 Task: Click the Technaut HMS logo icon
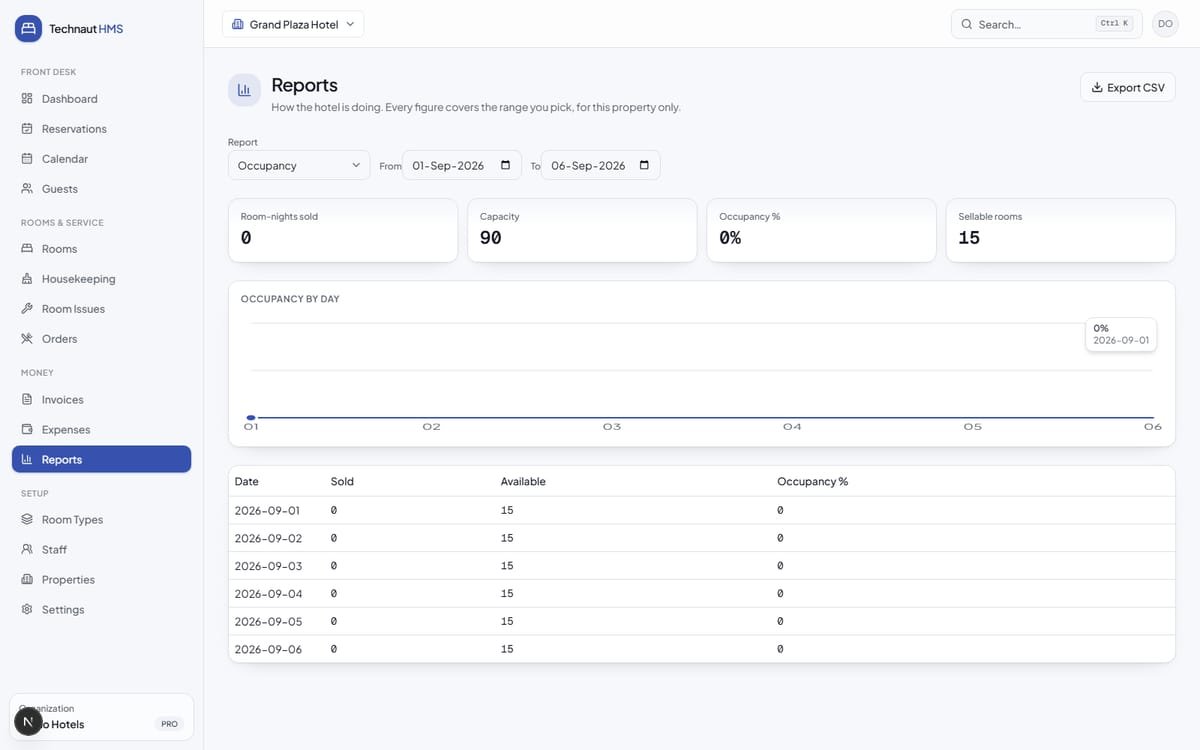point(28,28)
